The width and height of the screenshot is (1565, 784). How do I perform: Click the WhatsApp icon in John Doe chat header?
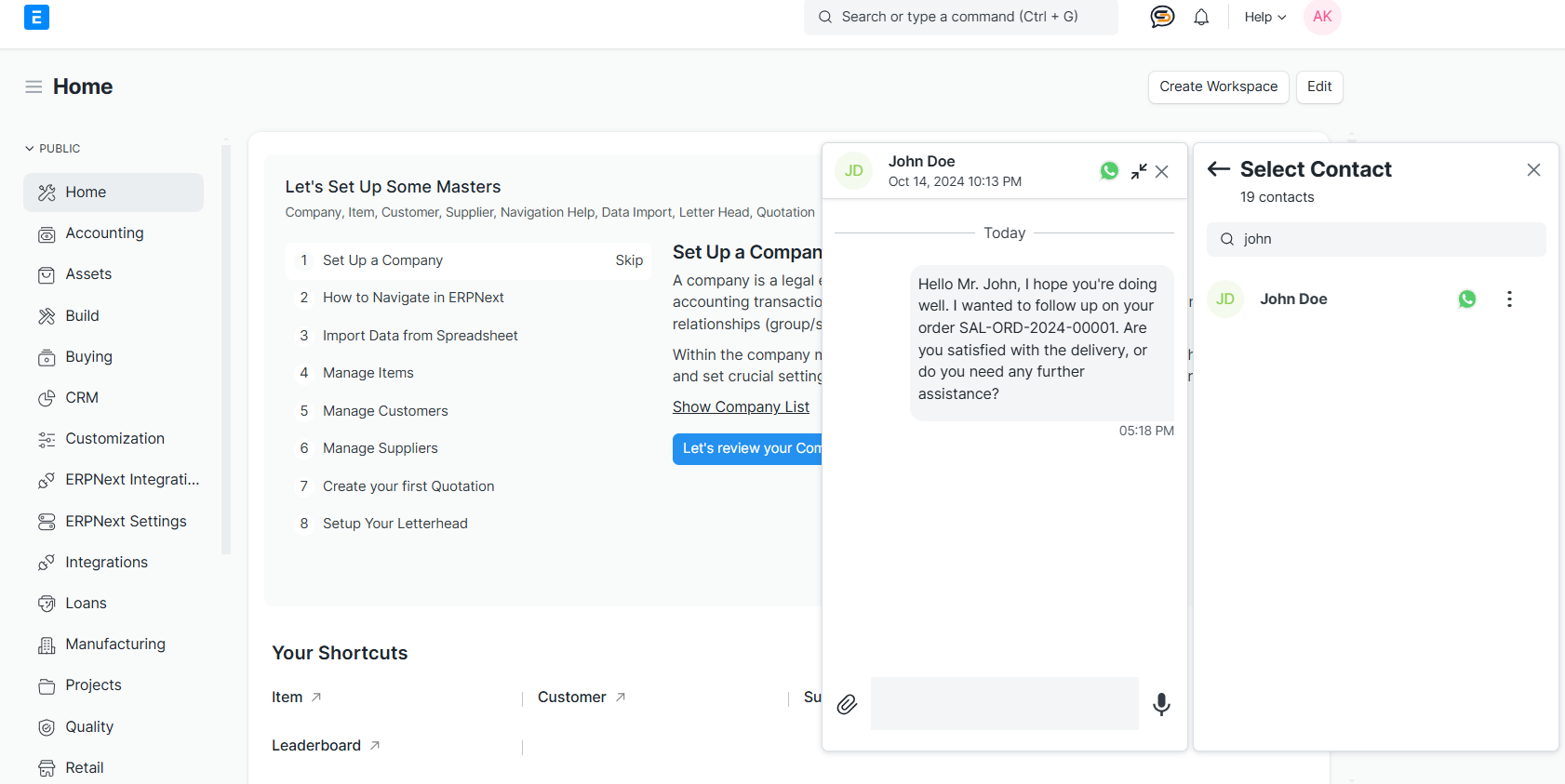[x=1109, y=171]
